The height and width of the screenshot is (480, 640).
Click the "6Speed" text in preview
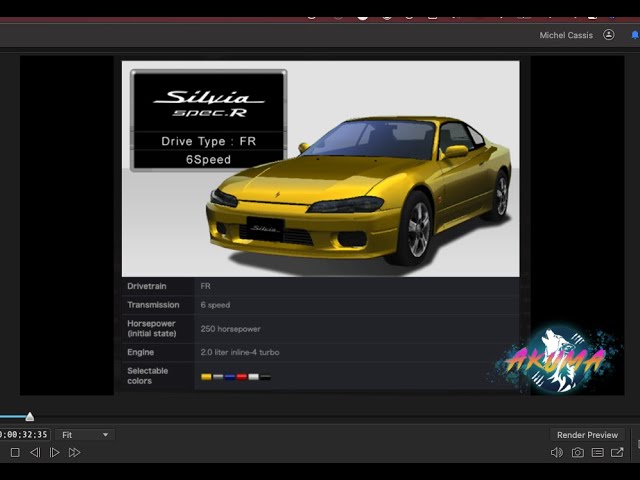coord(209,160)
